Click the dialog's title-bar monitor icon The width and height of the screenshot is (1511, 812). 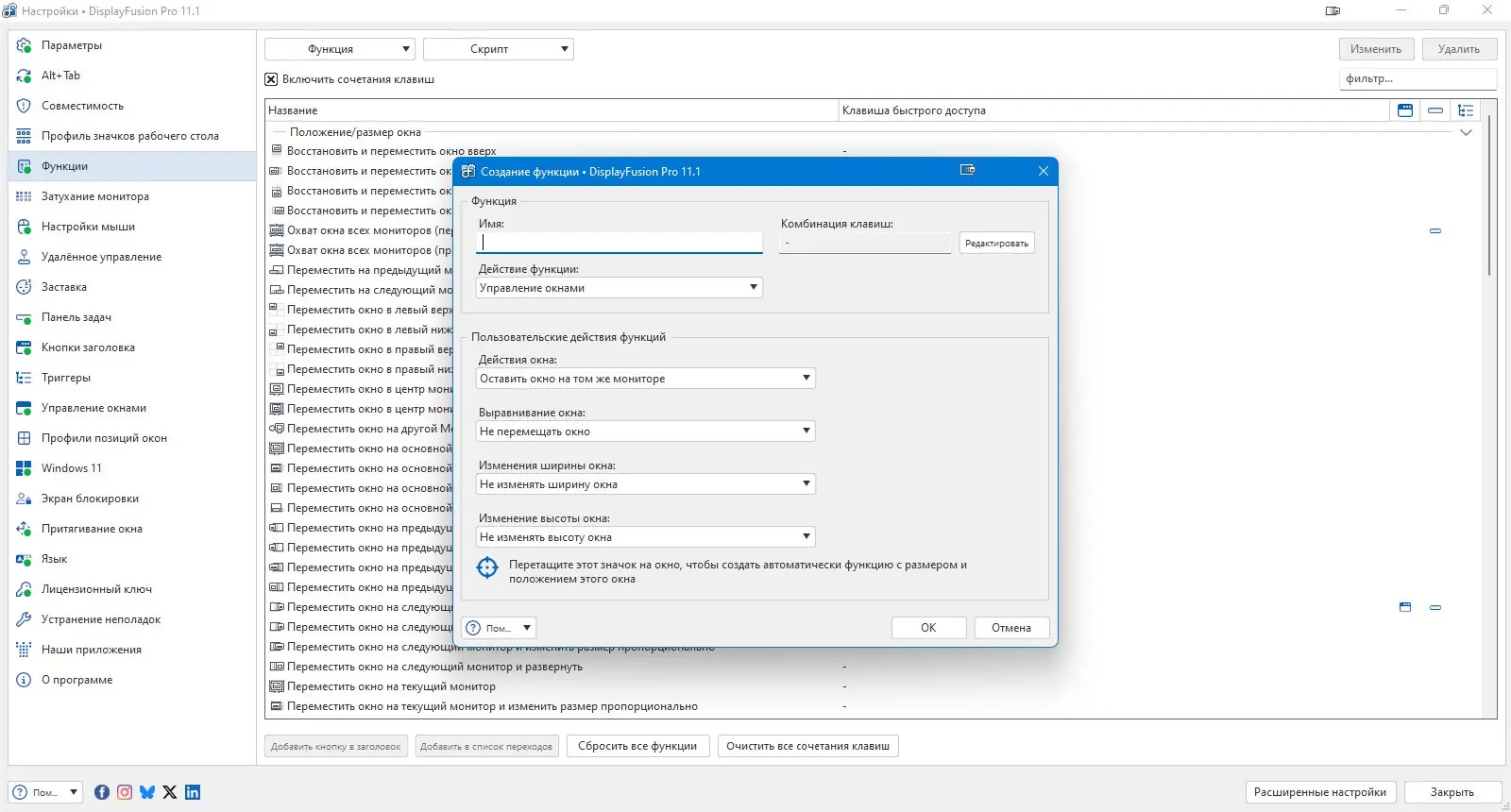pyautogui.click(x=967, y=170)
